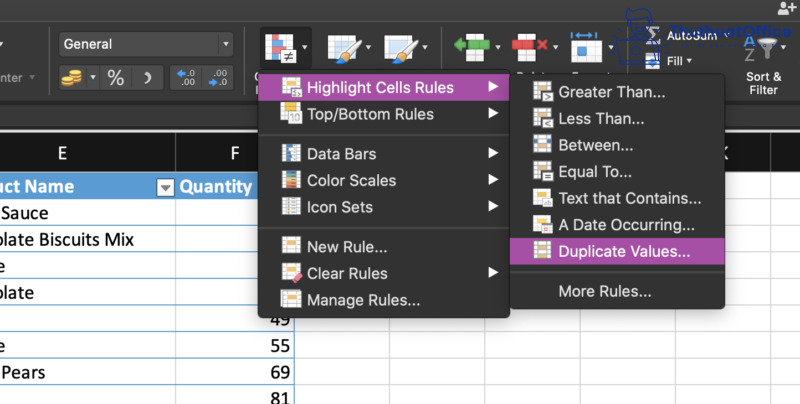Click cell ending with 'Pears'
Image resolution: width=800 pixels, height=404 pixels.
(87, 372)
